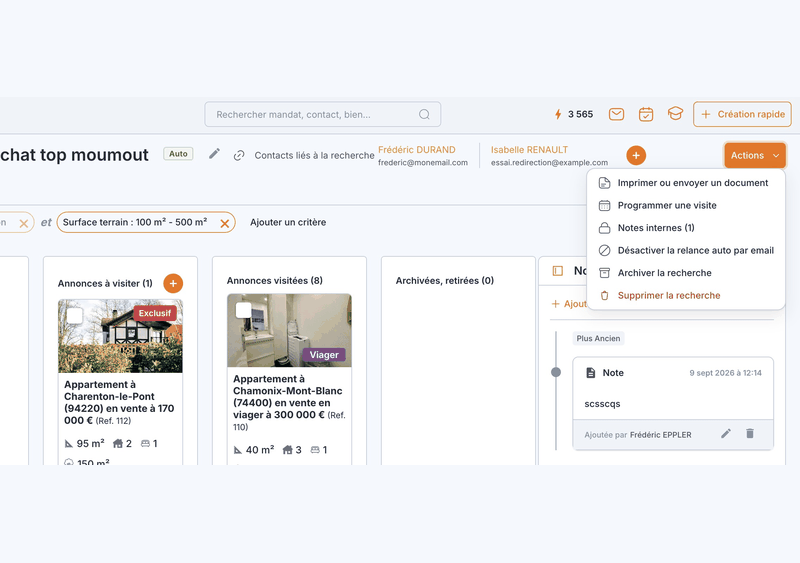This screenshot has width=800, height=563.
Task: Click the Annonces à visiter (1) heading
Action: click(x=105, y=283)
